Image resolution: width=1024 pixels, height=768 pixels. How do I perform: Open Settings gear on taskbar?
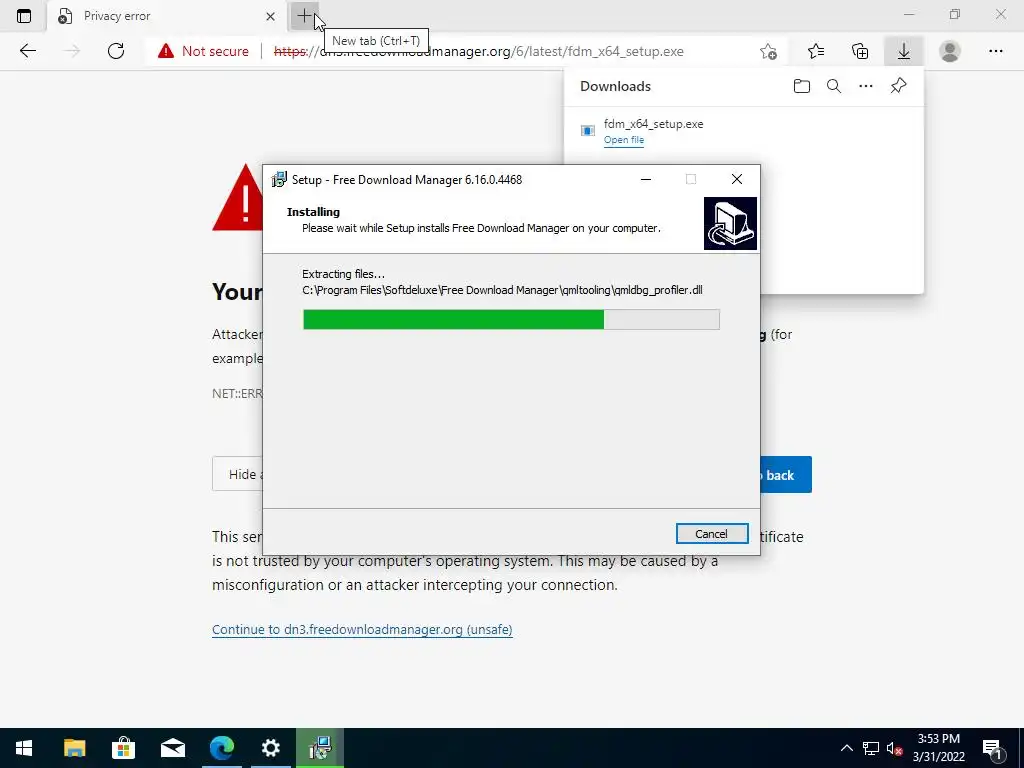click(x=270, y=748)
